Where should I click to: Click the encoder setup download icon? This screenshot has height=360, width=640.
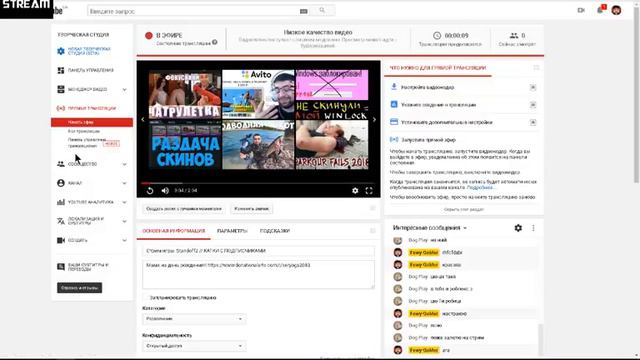pyautogui.click(x=394, y=87)
